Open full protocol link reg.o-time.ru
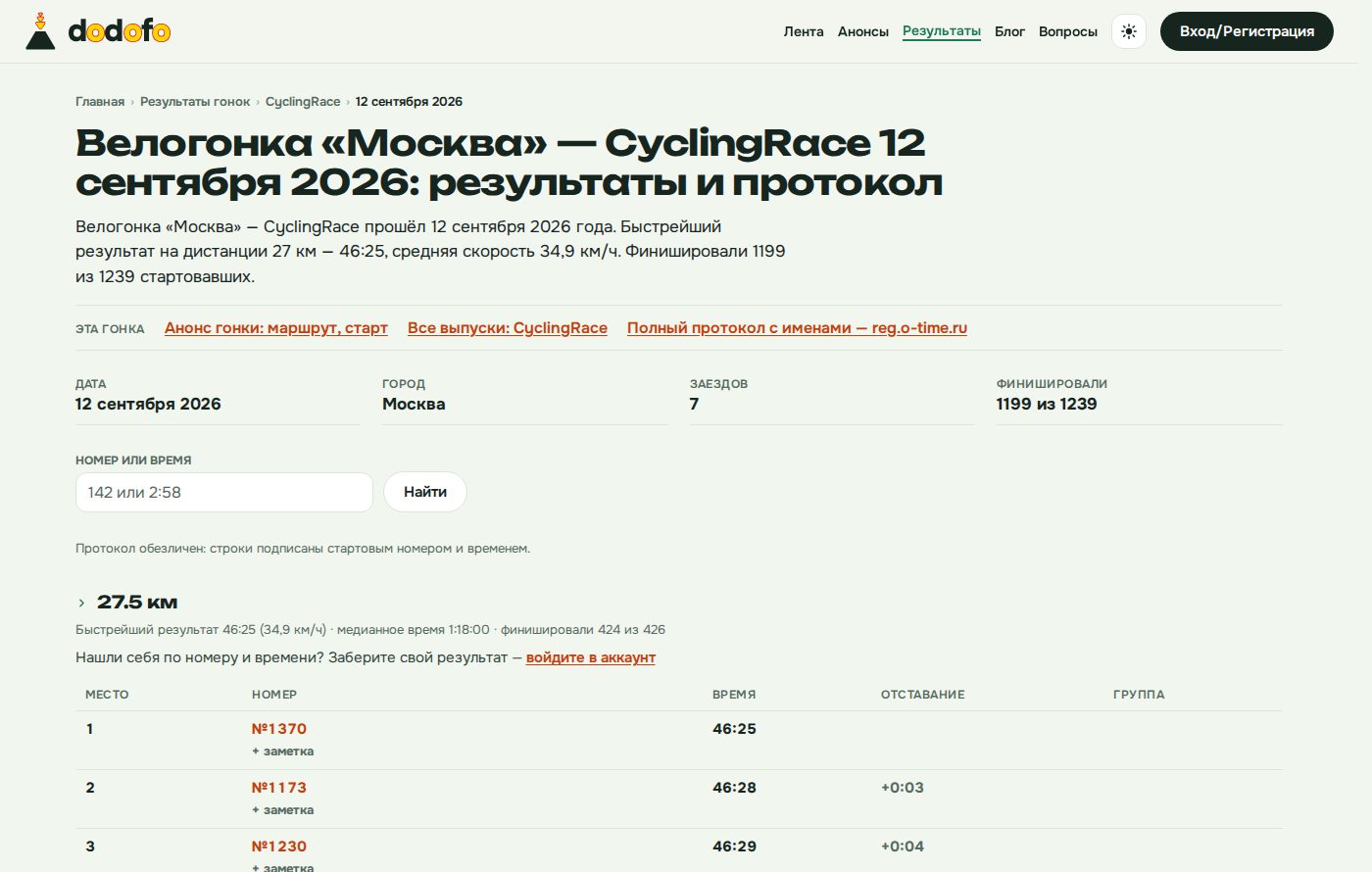 (x=797, y=328)
